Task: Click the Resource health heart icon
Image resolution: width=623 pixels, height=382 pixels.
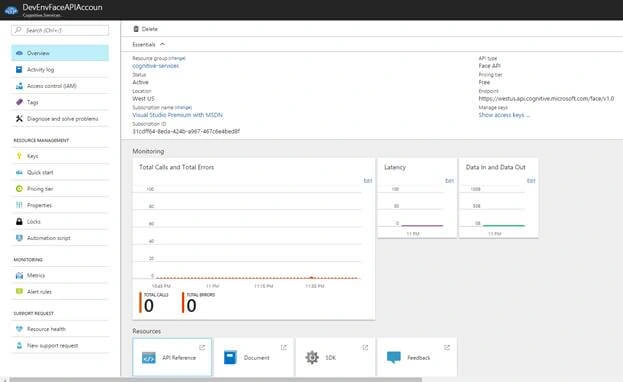Action: [x=19, y=329]
